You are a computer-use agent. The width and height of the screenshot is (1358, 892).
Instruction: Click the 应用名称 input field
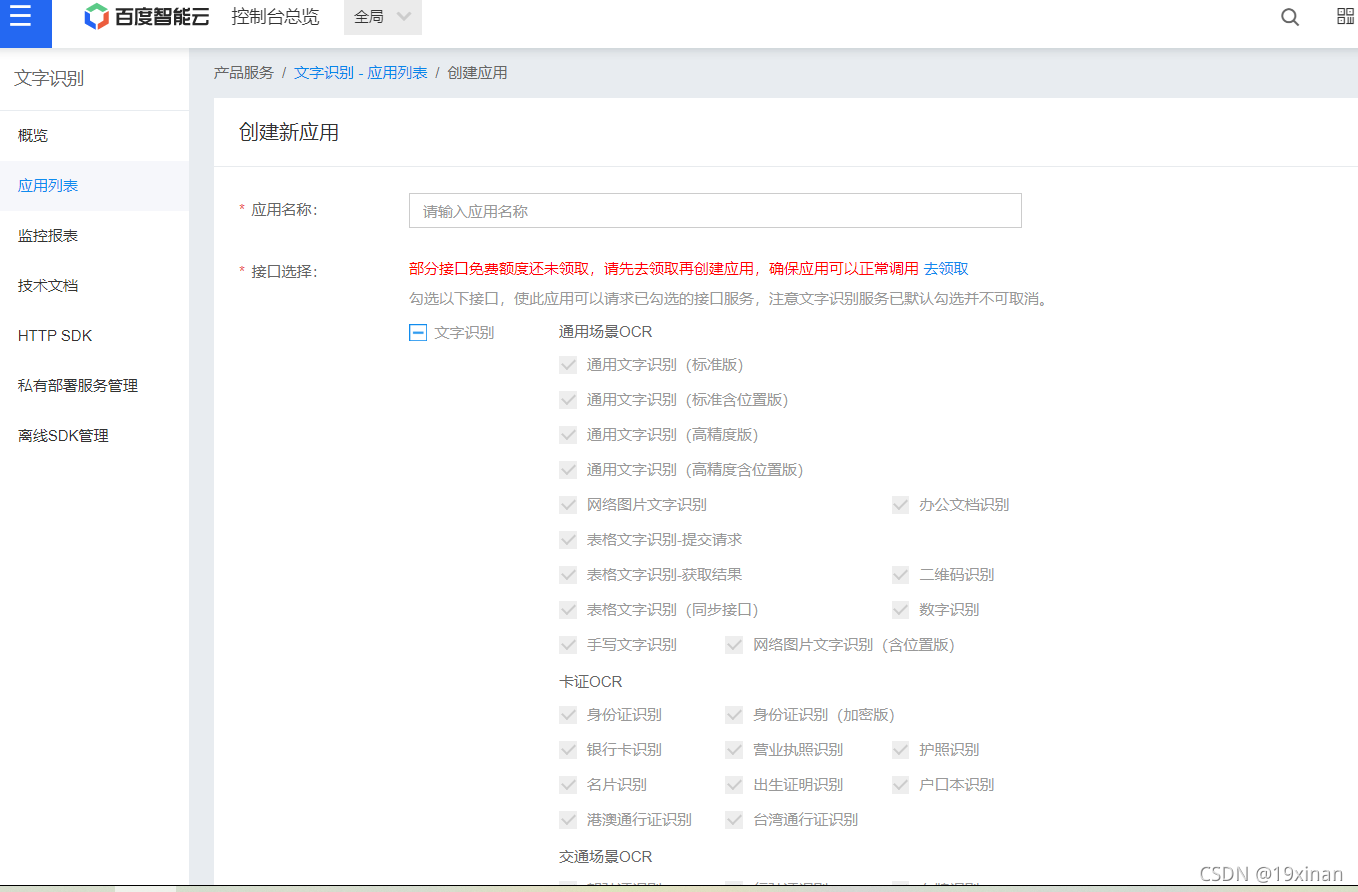click(714, 210)
